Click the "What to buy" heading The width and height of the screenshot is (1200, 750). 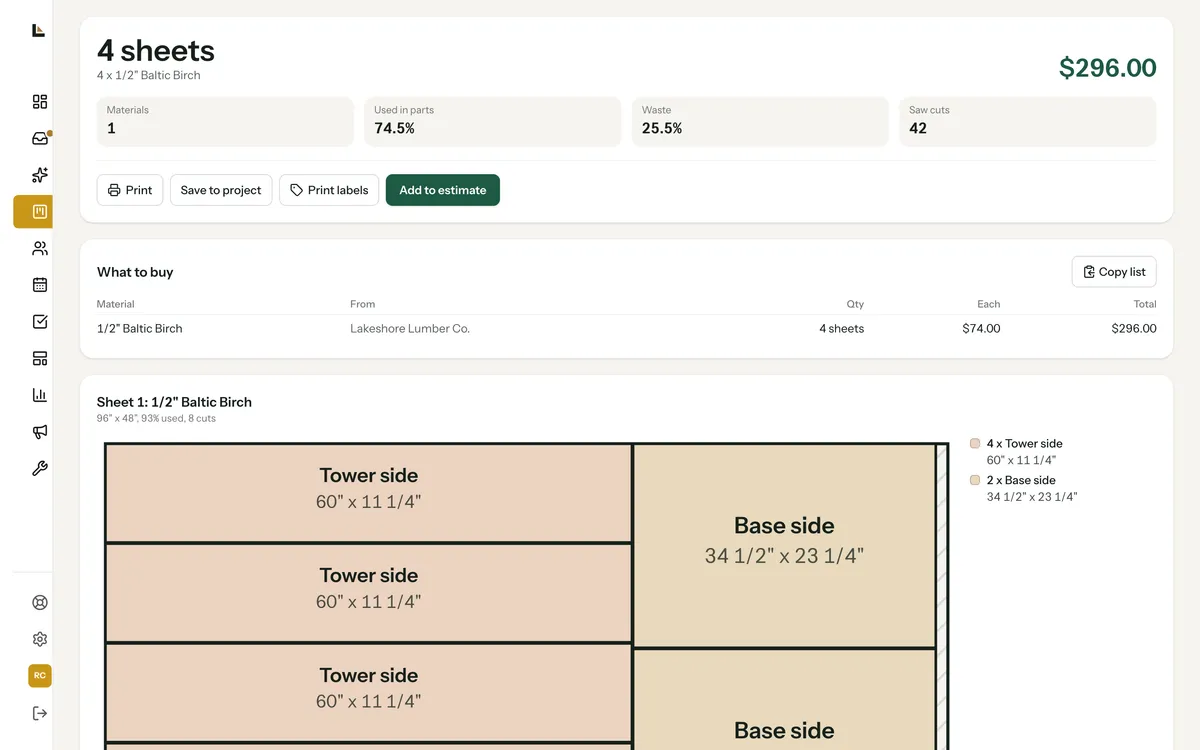(135, 272)
